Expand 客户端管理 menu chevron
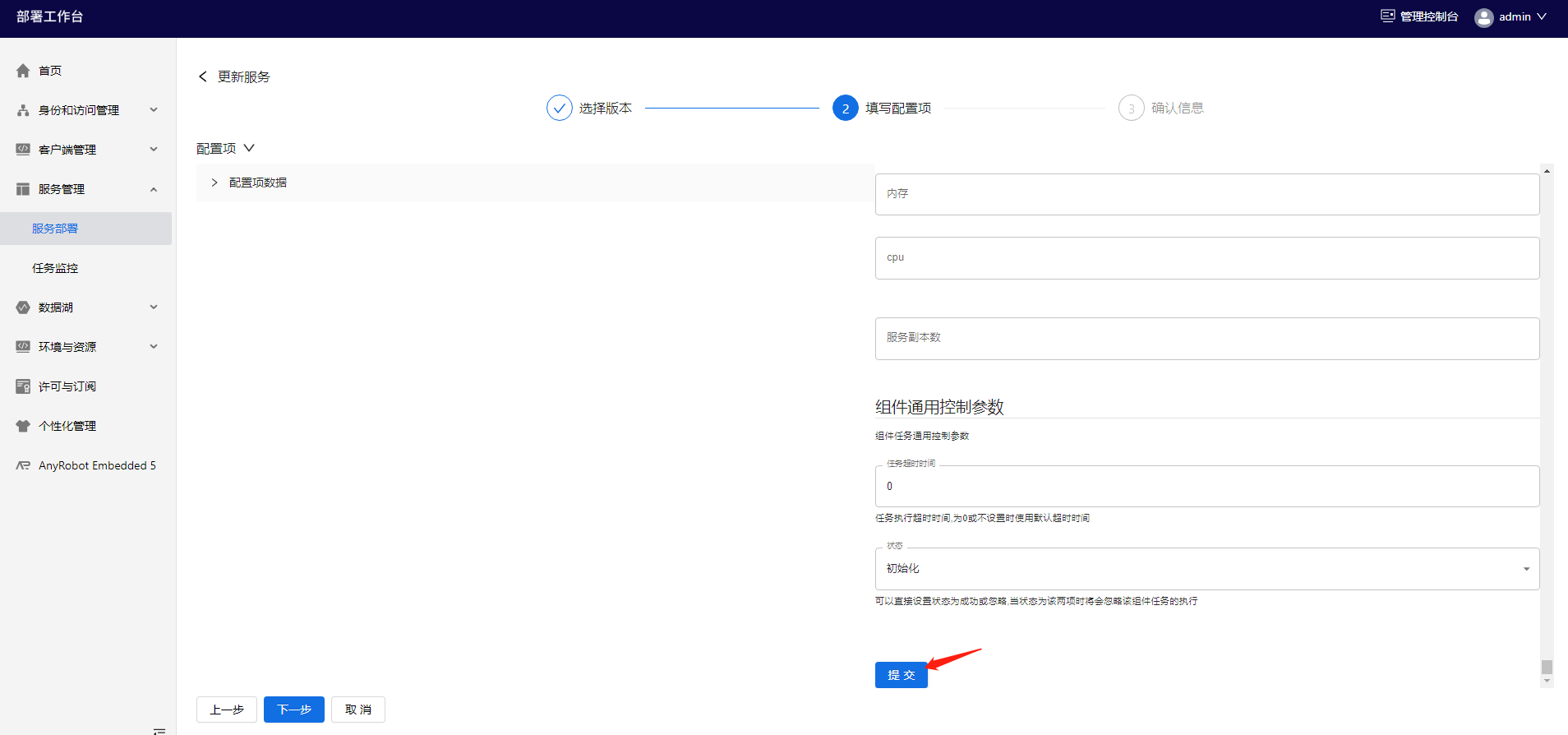This screenshot has height=735, width=1568. click(x=154, y=149)
